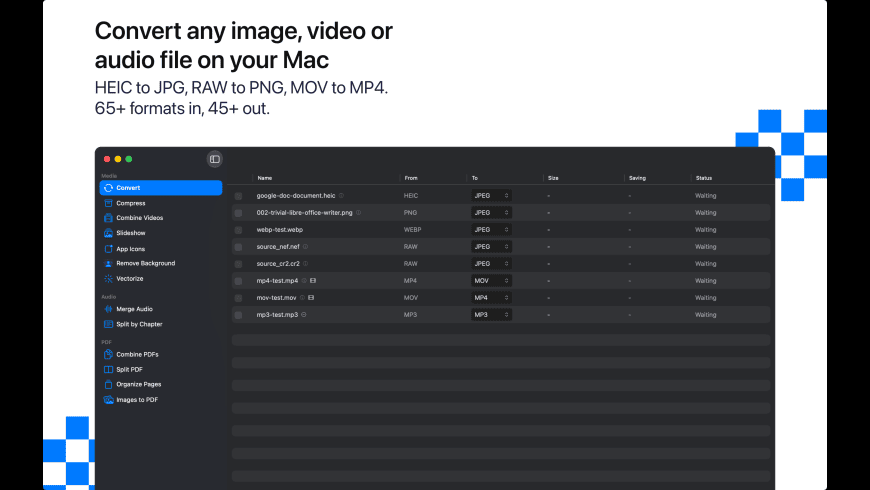Show info icon for mov-test.mov

click(x=302, y=297)
